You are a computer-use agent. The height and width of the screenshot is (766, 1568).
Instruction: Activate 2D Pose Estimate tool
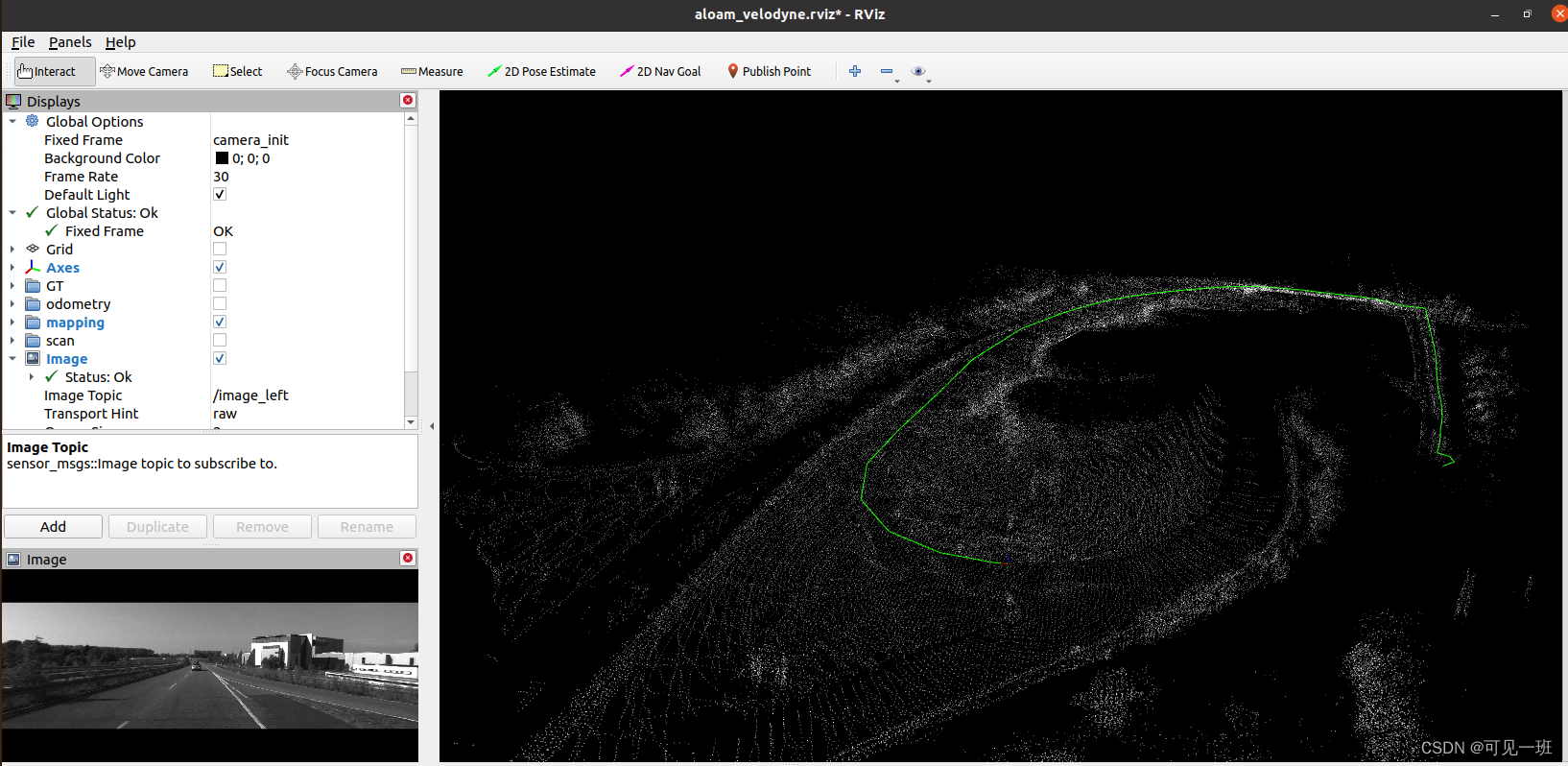pyautogui.click(x=541, y=71)
